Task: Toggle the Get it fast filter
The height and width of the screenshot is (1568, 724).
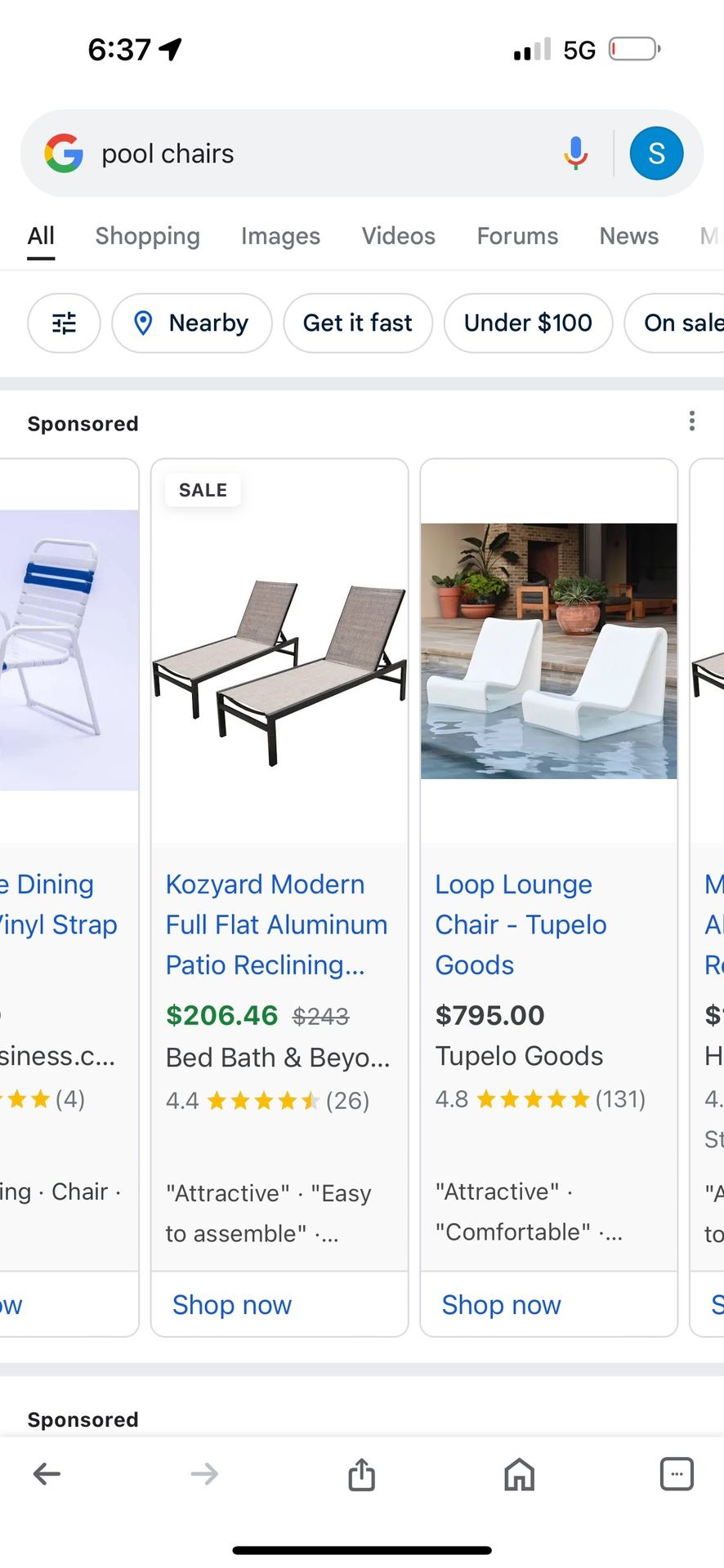Action: [x=357, y=323]
